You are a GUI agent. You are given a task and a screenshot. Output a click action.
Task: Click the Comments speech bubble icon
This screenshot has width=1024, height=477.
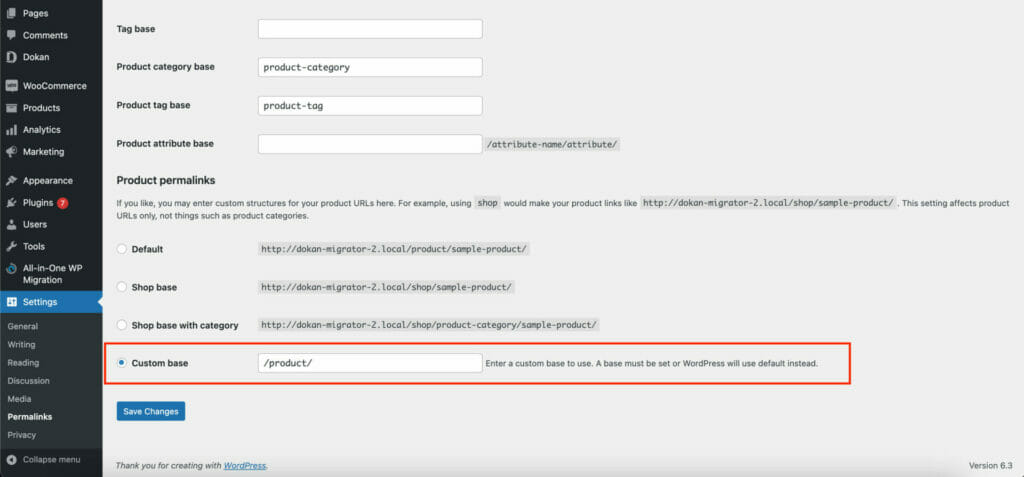click(x=11, y=35)
